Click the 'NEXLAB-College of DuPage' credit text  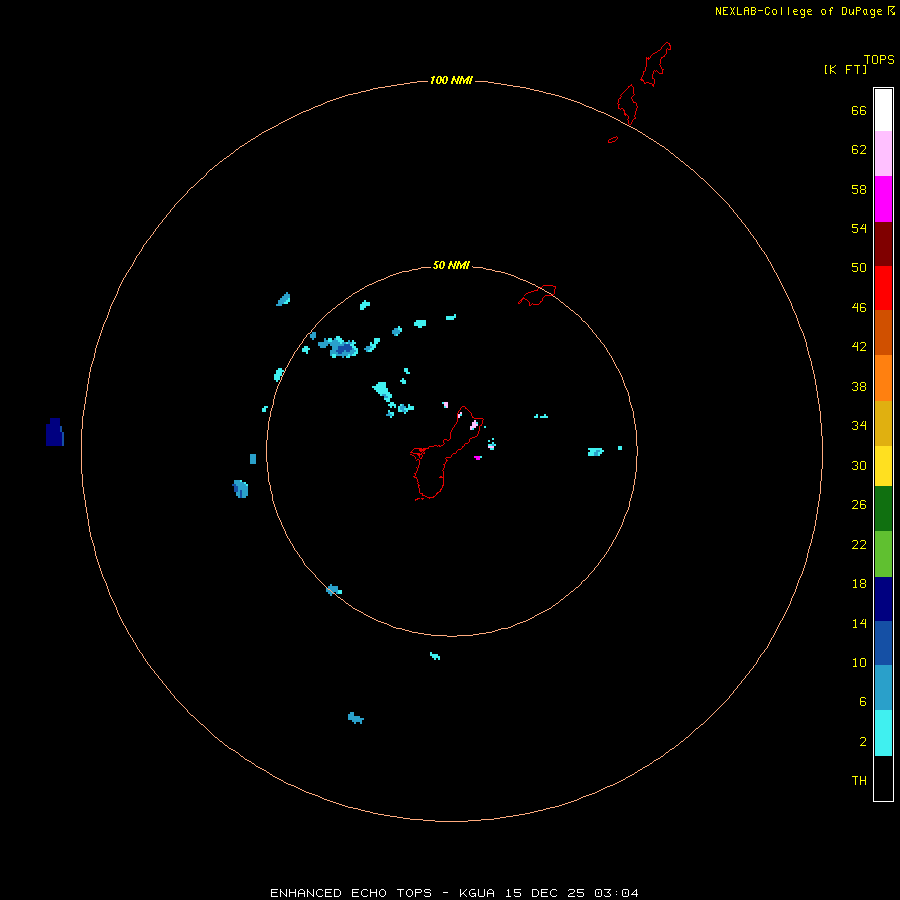click(798, 11)
